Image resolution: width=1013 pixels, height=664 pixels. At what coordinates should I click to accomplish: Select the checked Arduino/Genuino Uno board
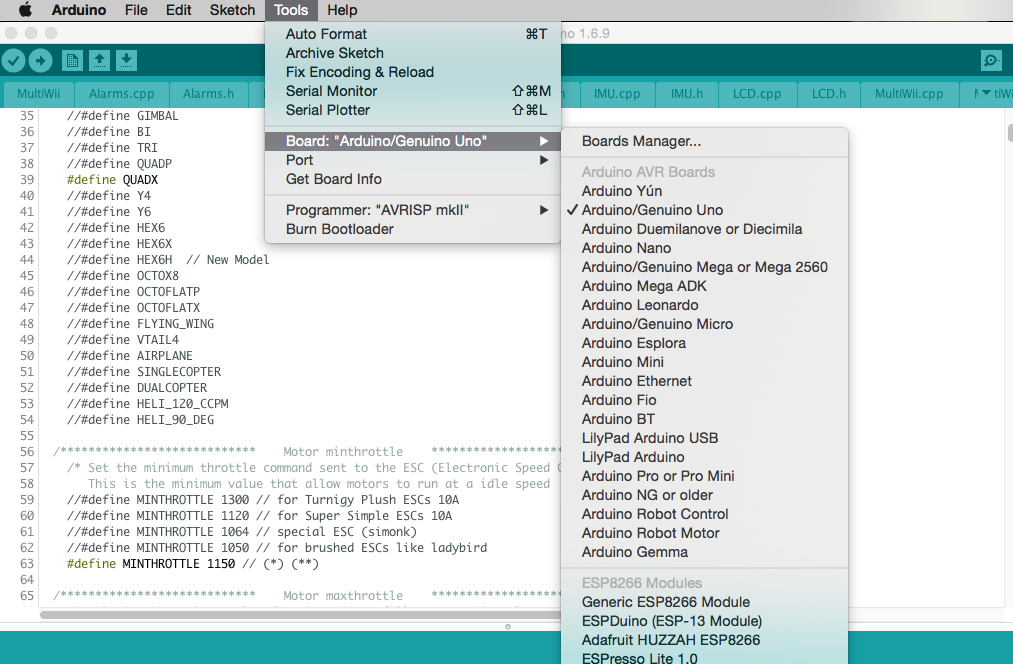point(652,210)
